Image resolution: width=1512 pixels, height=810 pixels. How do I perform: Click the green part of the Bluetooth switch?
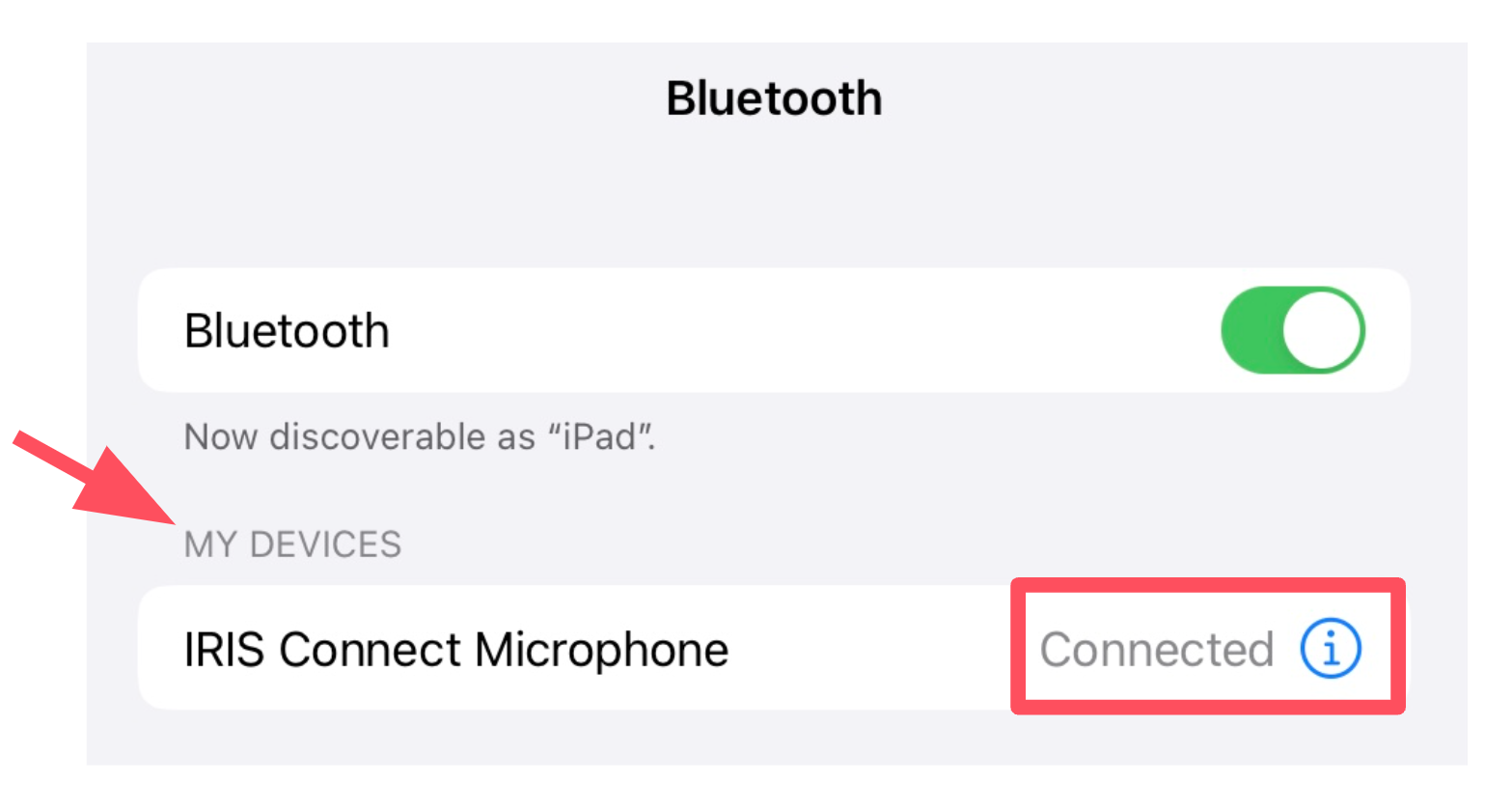click(1251, 330)
